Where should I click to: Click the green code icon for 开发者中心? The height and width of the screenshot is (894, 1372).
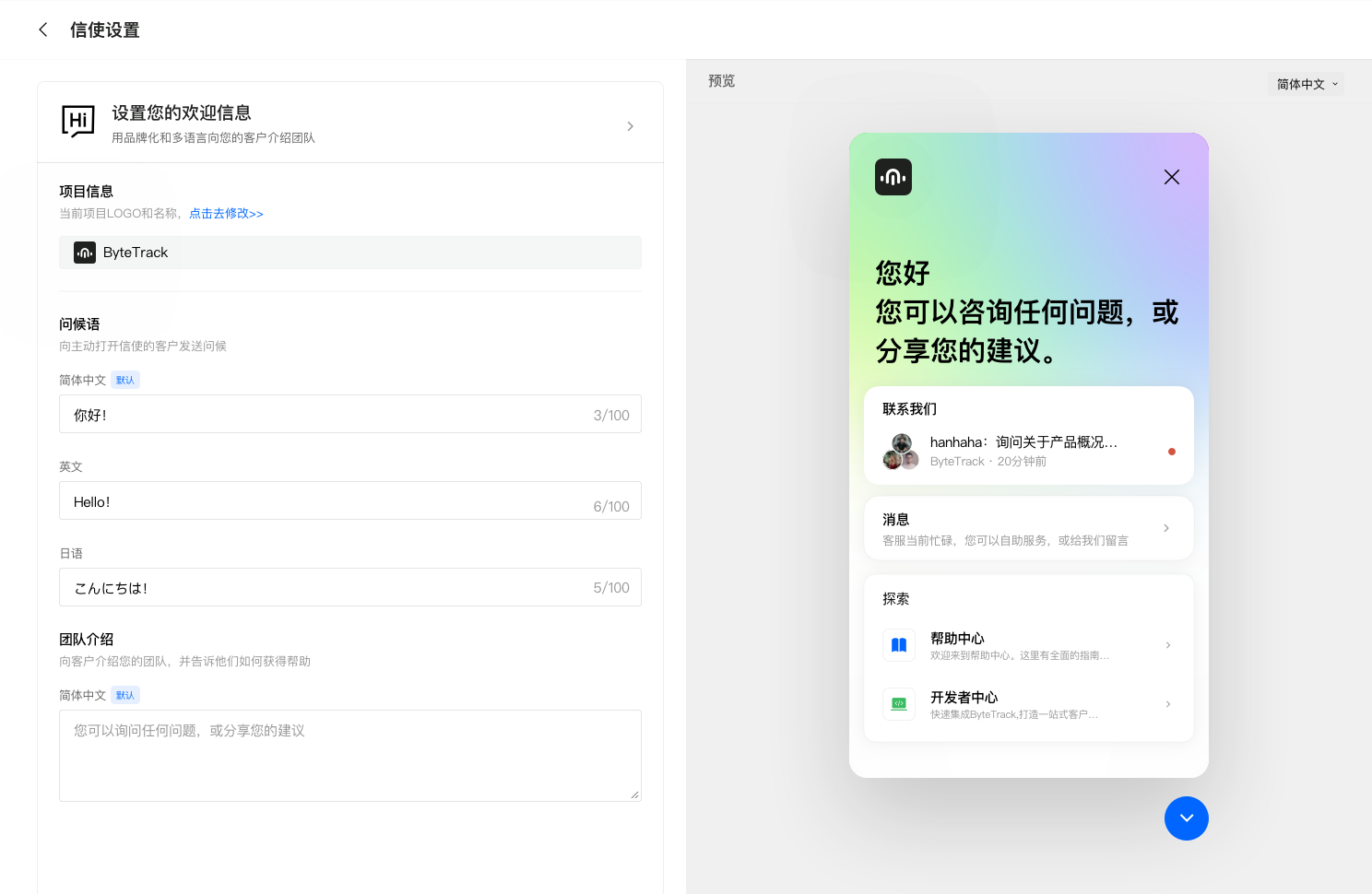[899, 704]
